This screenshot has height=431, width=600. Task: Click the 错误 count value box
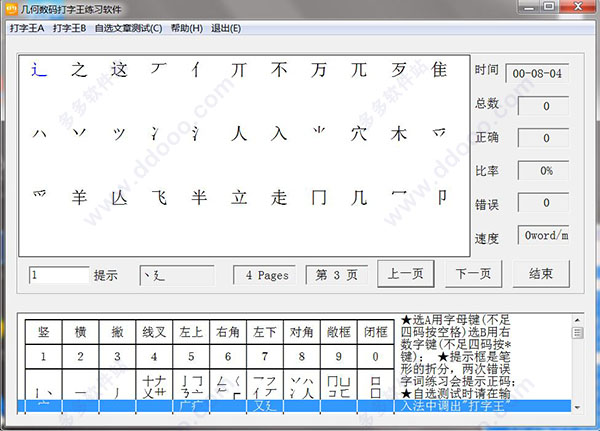tap(543, 203)
